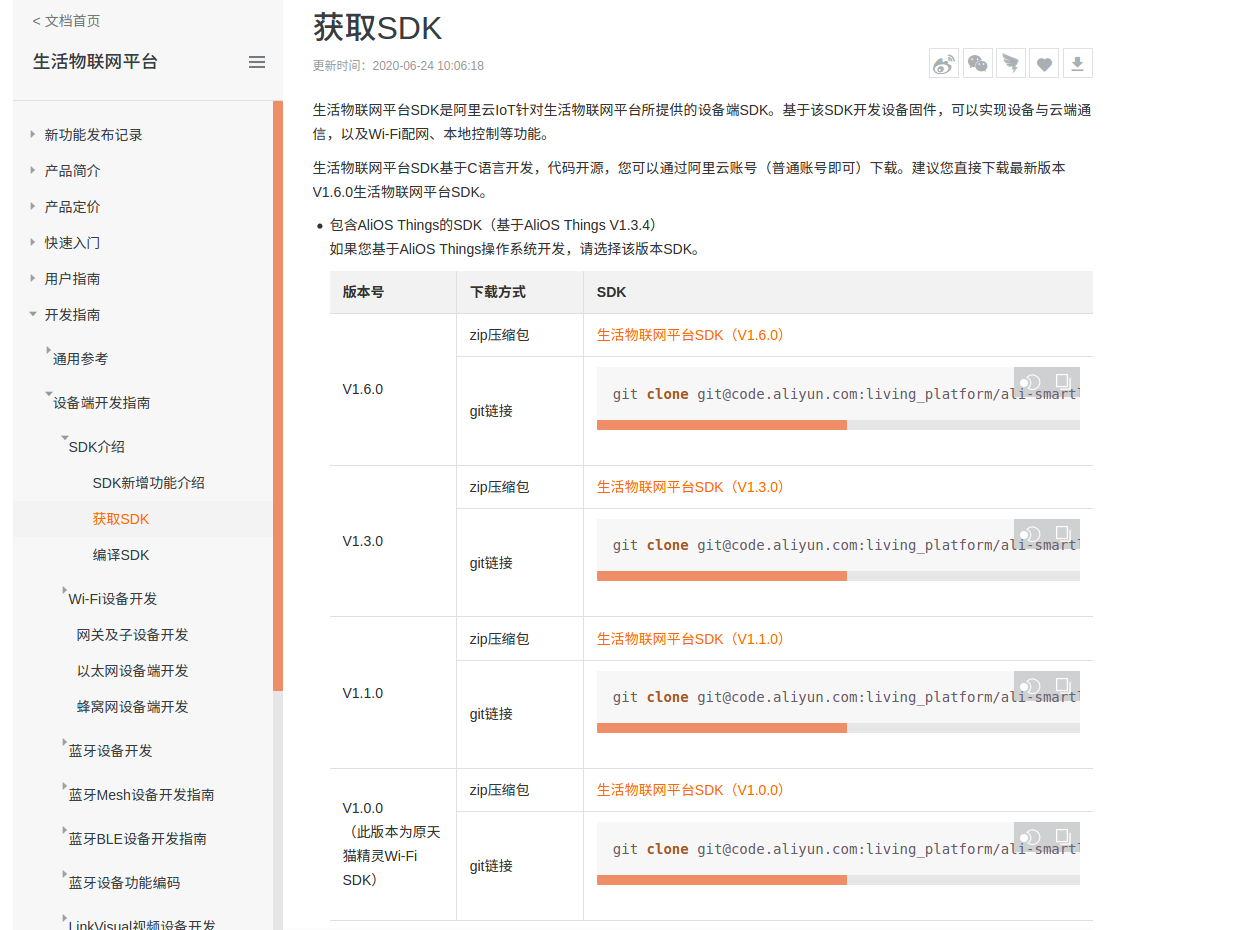
Task: Click the sidebar orange vertical scrollbar
Action: (278, 395)
